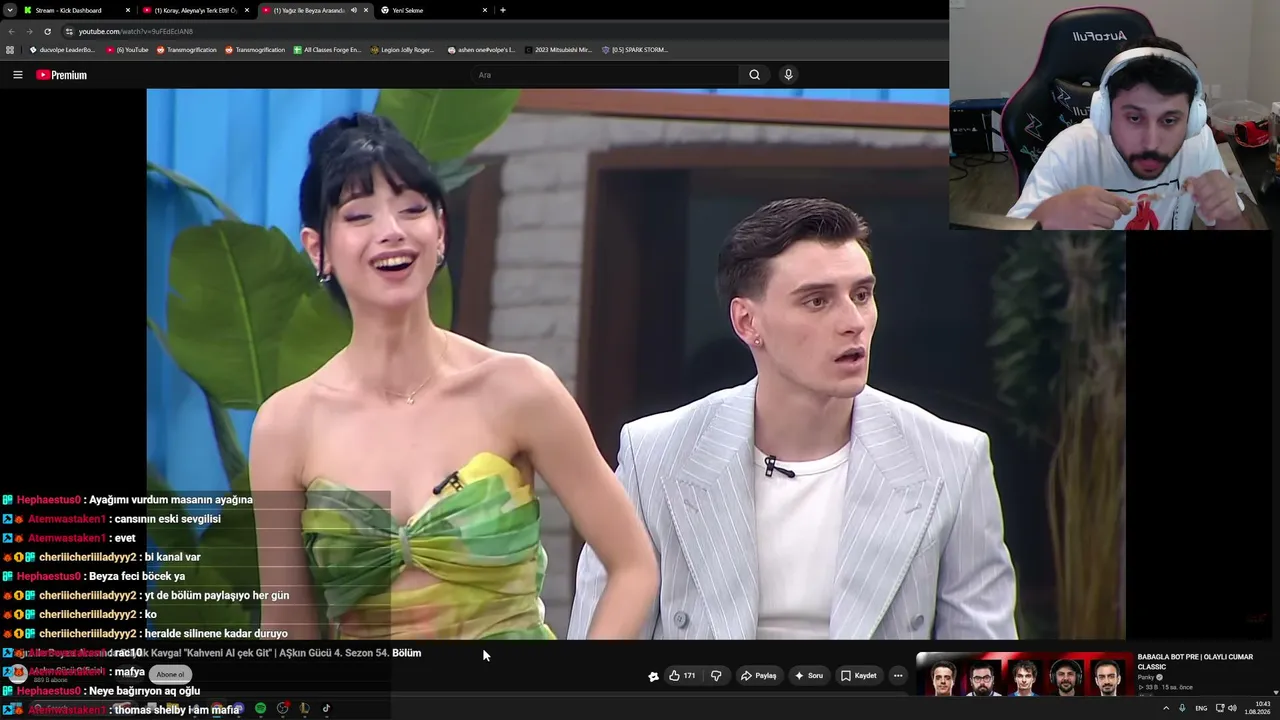
Task: Subscribe using the 'Abone ol' button
Action: pyautogui.click(x=170, y=675)
